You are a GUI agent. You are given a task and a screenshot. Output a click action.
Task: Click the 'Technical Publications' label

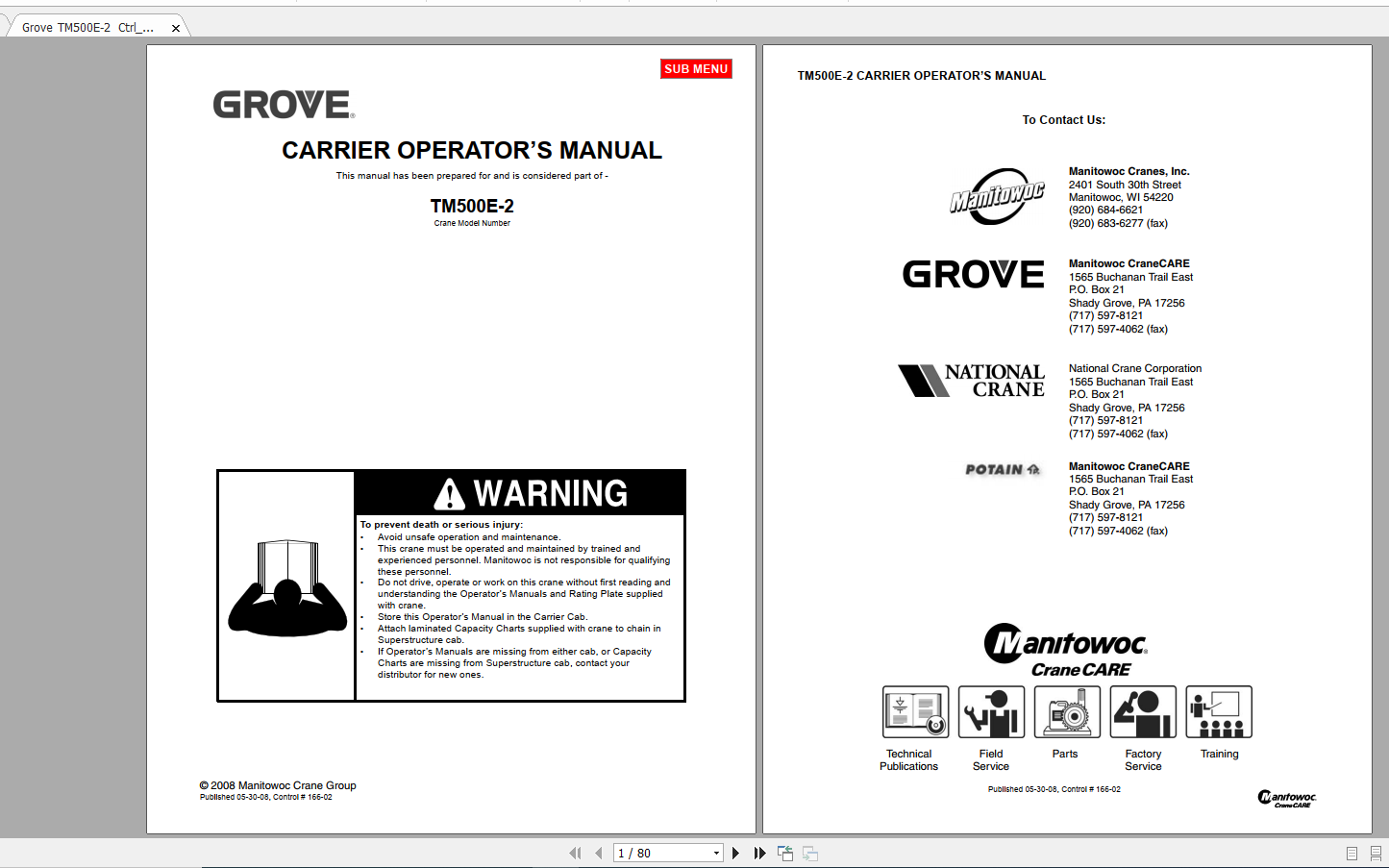(909, 760)
